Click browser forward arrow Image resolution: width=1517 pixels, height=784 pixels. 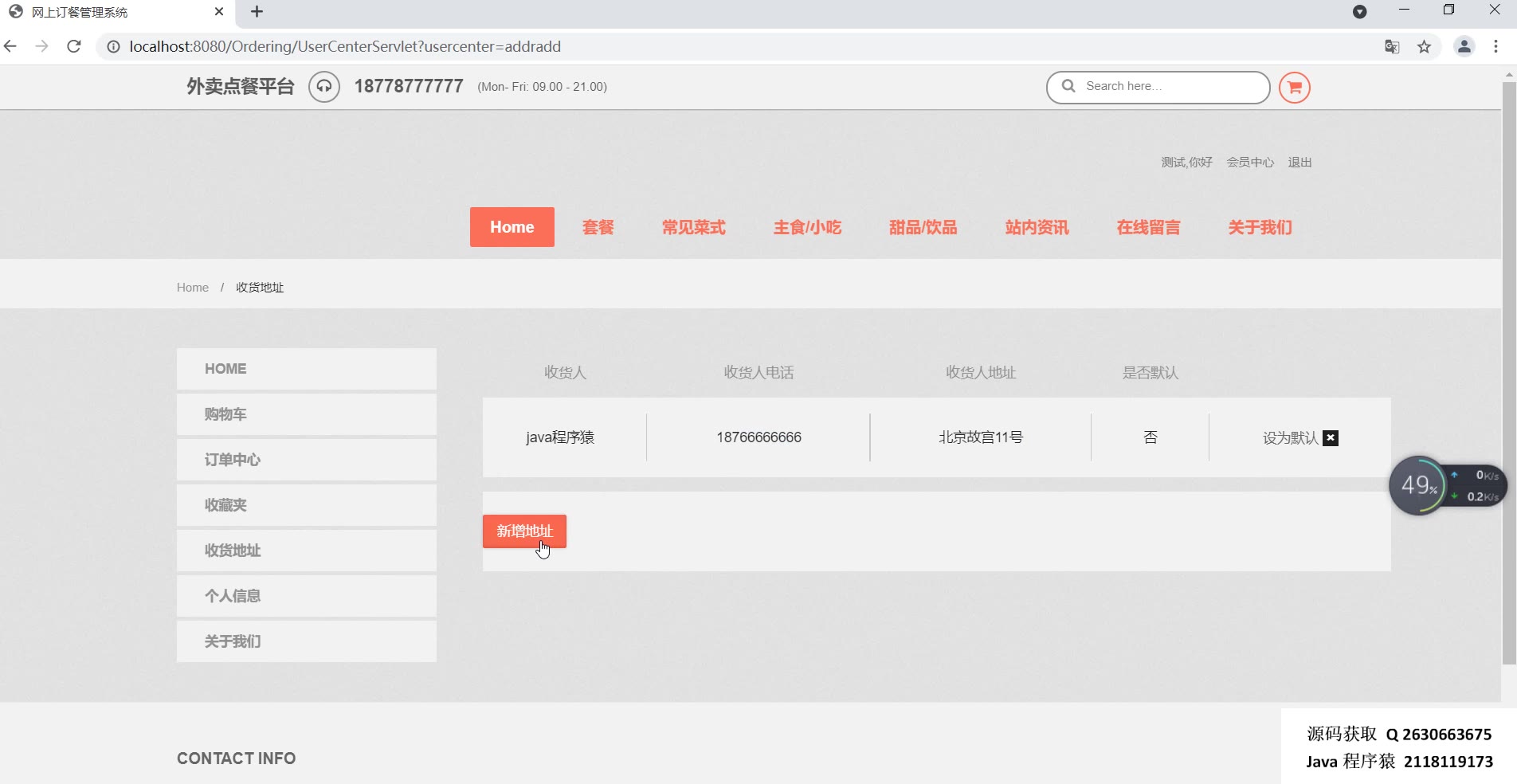(41, 46)
